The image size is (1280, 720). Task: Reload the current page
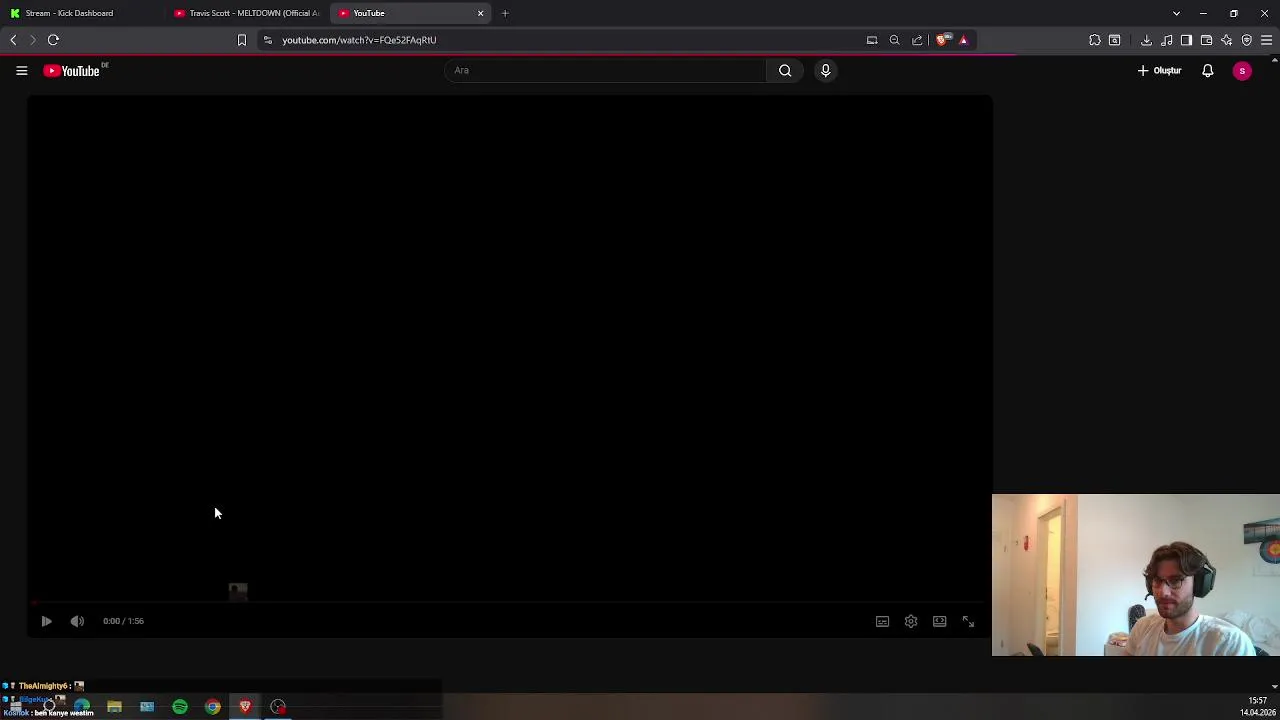(53, 40)
